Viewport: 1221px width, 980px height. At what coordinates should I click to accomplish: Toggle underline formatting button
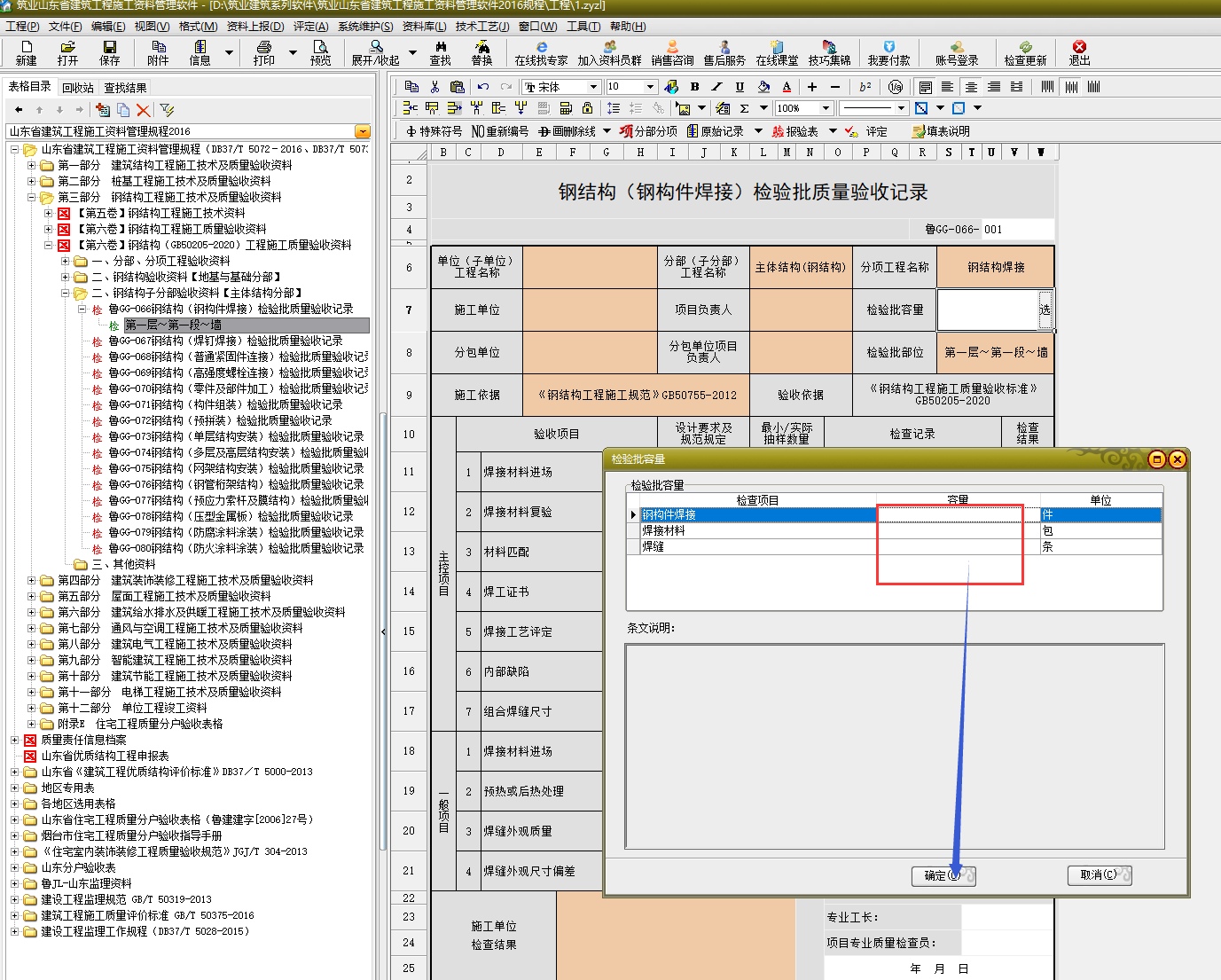(x=740, y=86)
